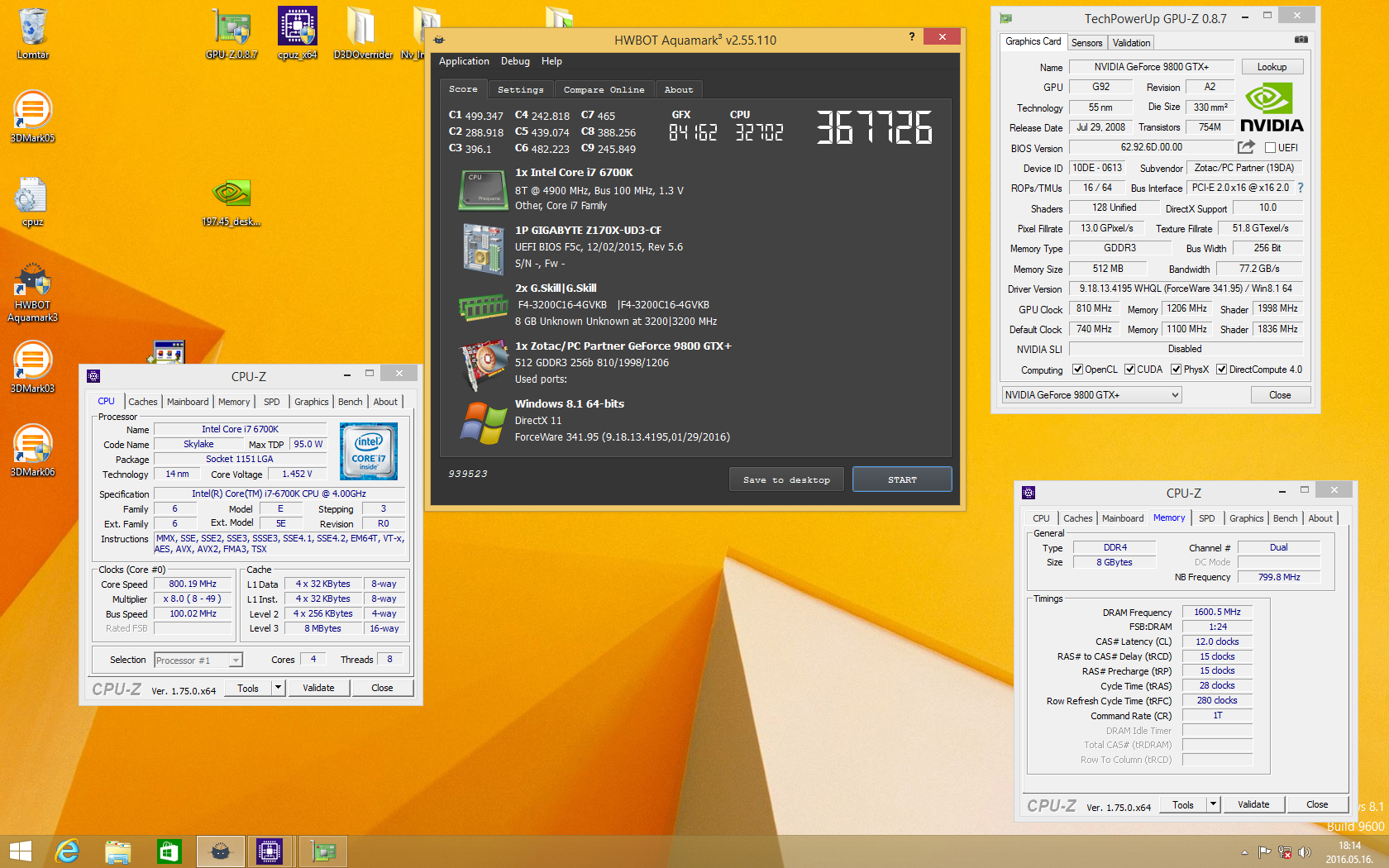Viewport: 1389px width, 868px height.
Task: Open the Application menu in Aquamark
Action: pyautogui.click(x=464, y=61)
